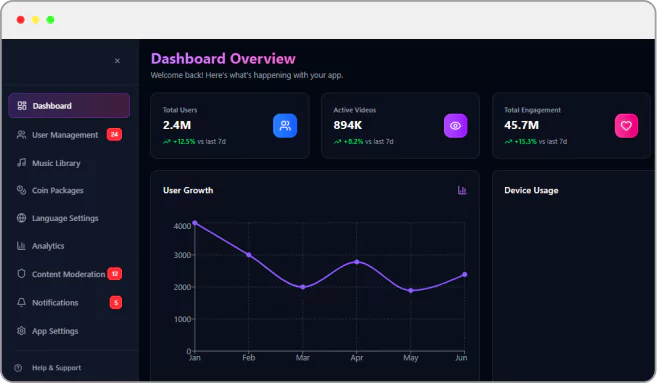Click the +15.3% vs last 7d text
Image resolution: width=657 pixels, height=383 pixels.
541,142
